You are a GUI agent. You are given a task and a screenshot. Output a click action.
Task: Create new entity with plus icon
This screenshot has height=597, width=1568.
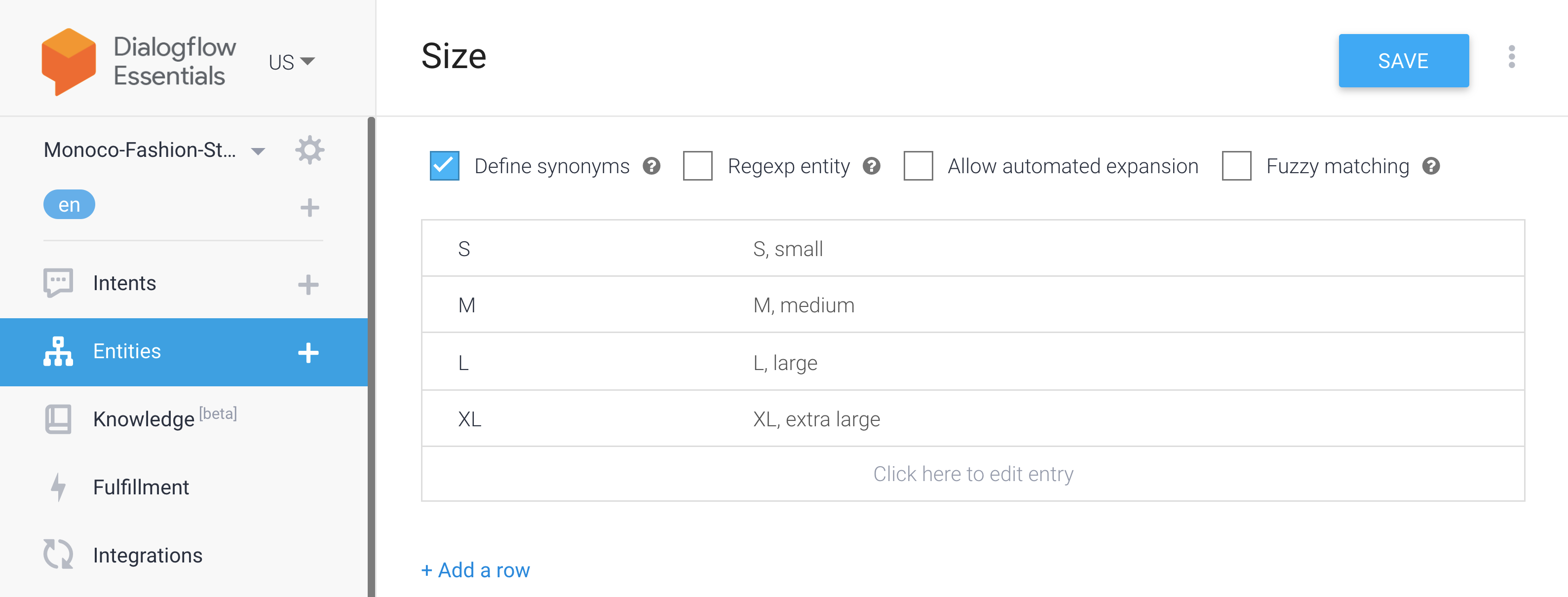(308, 352)
